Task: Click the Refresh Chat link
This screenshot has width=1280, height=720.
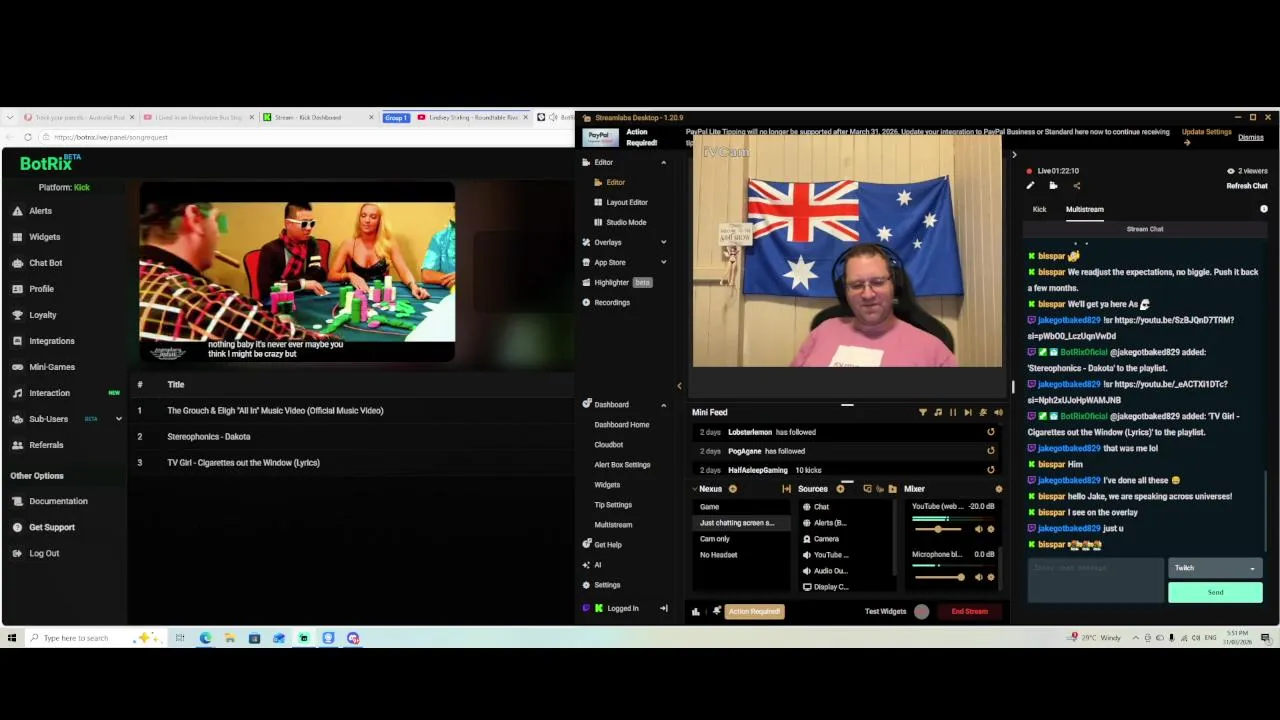Action: [x=1247, y=186]
